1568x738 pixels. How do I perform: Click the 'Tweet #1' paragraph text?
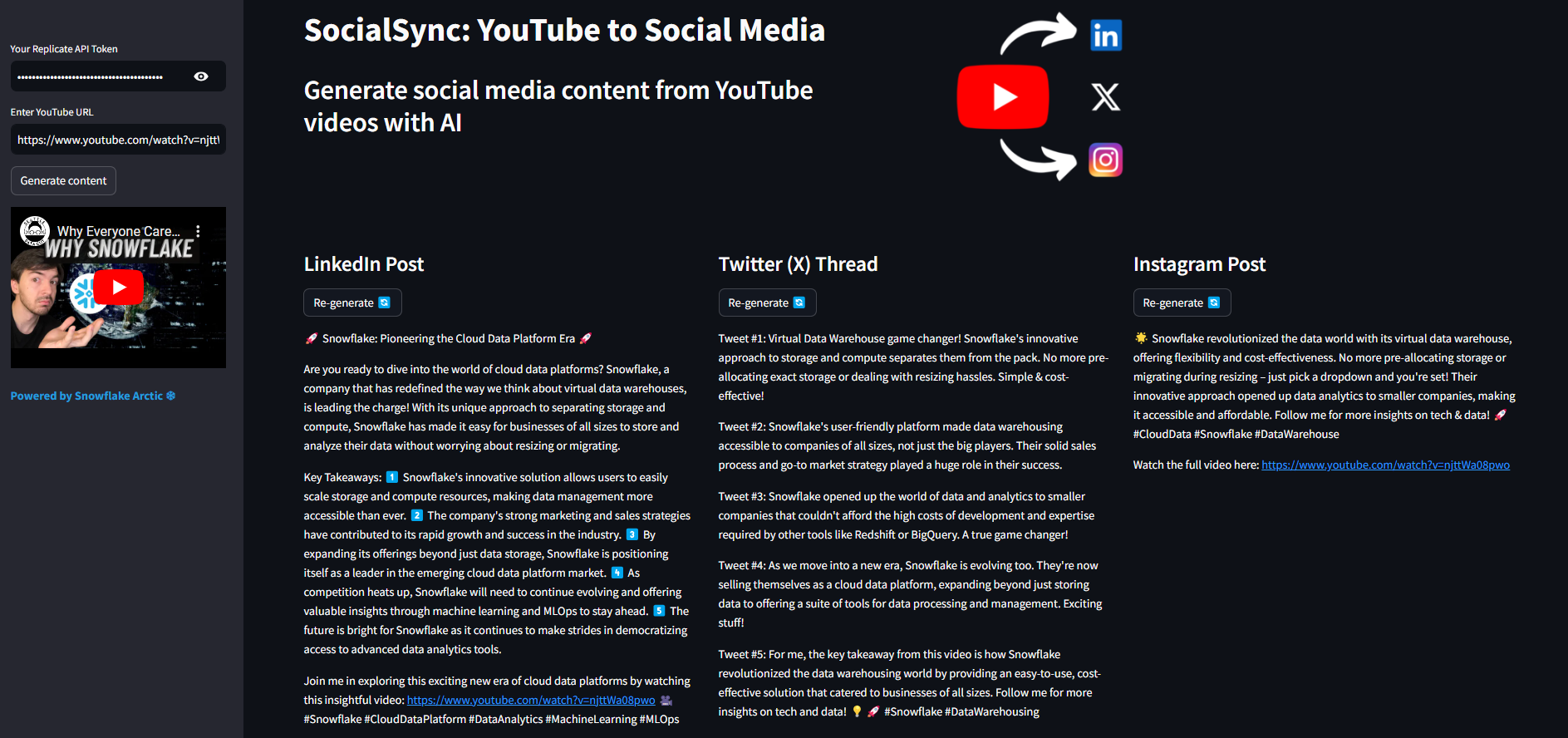913,367
